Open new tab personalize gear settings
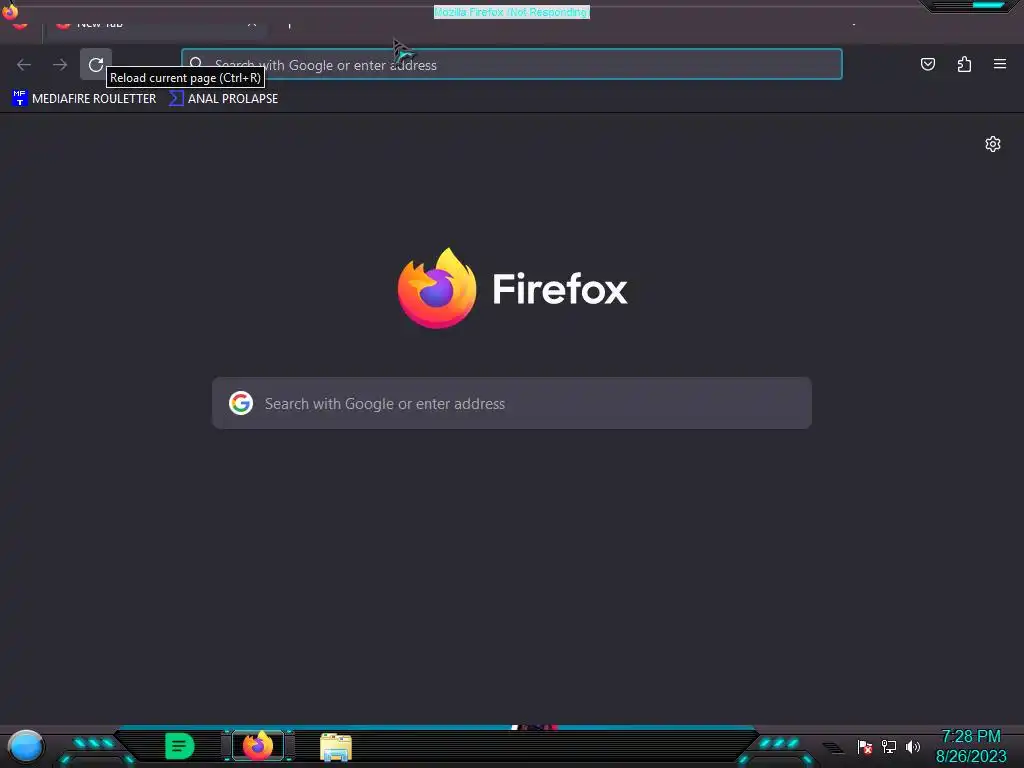 pyautogui.click(x=993, y=144)
